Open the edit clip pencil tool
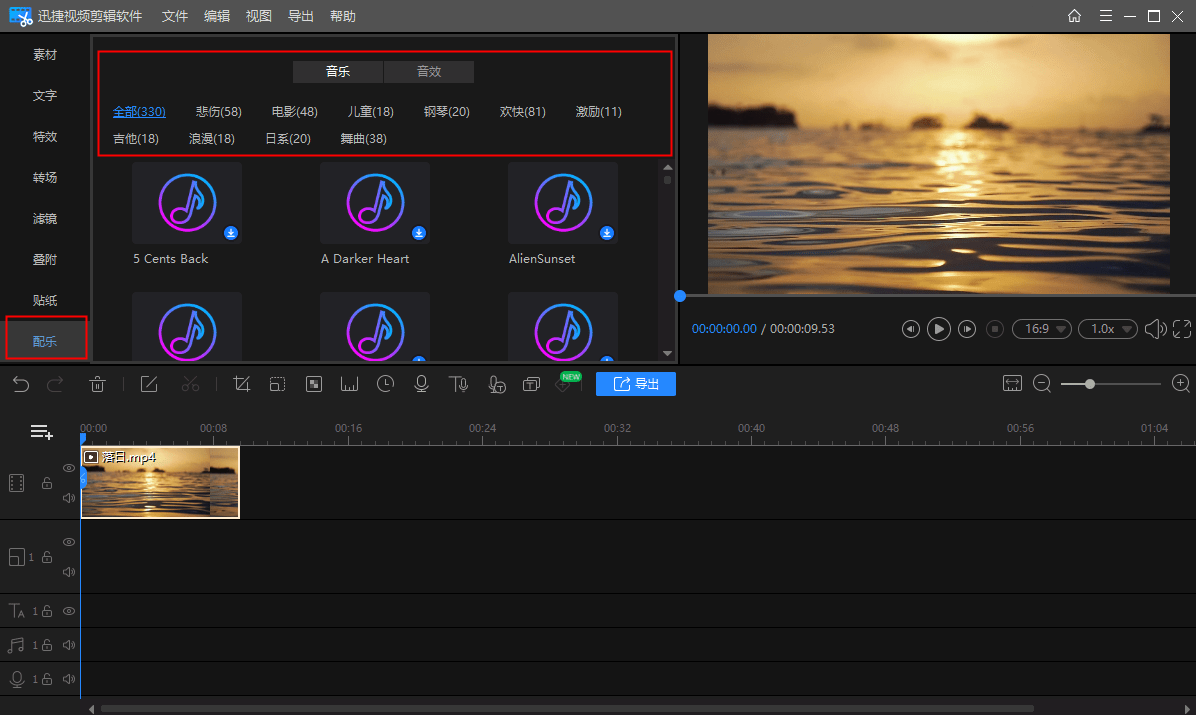Image resolution: width=1196 pixels, height=715 pixels. pos(149,384)
